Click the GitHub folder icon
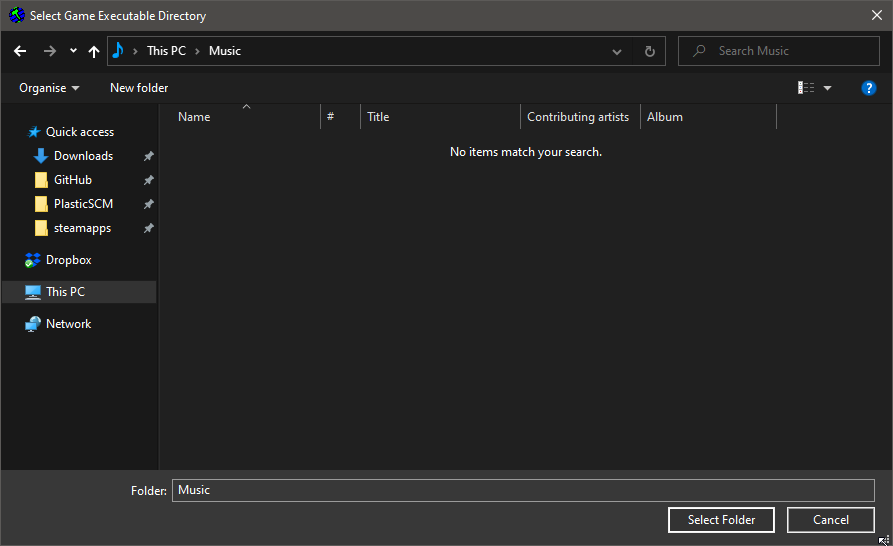This screenshot has height=546, width=893. click(x=41, y=180)
